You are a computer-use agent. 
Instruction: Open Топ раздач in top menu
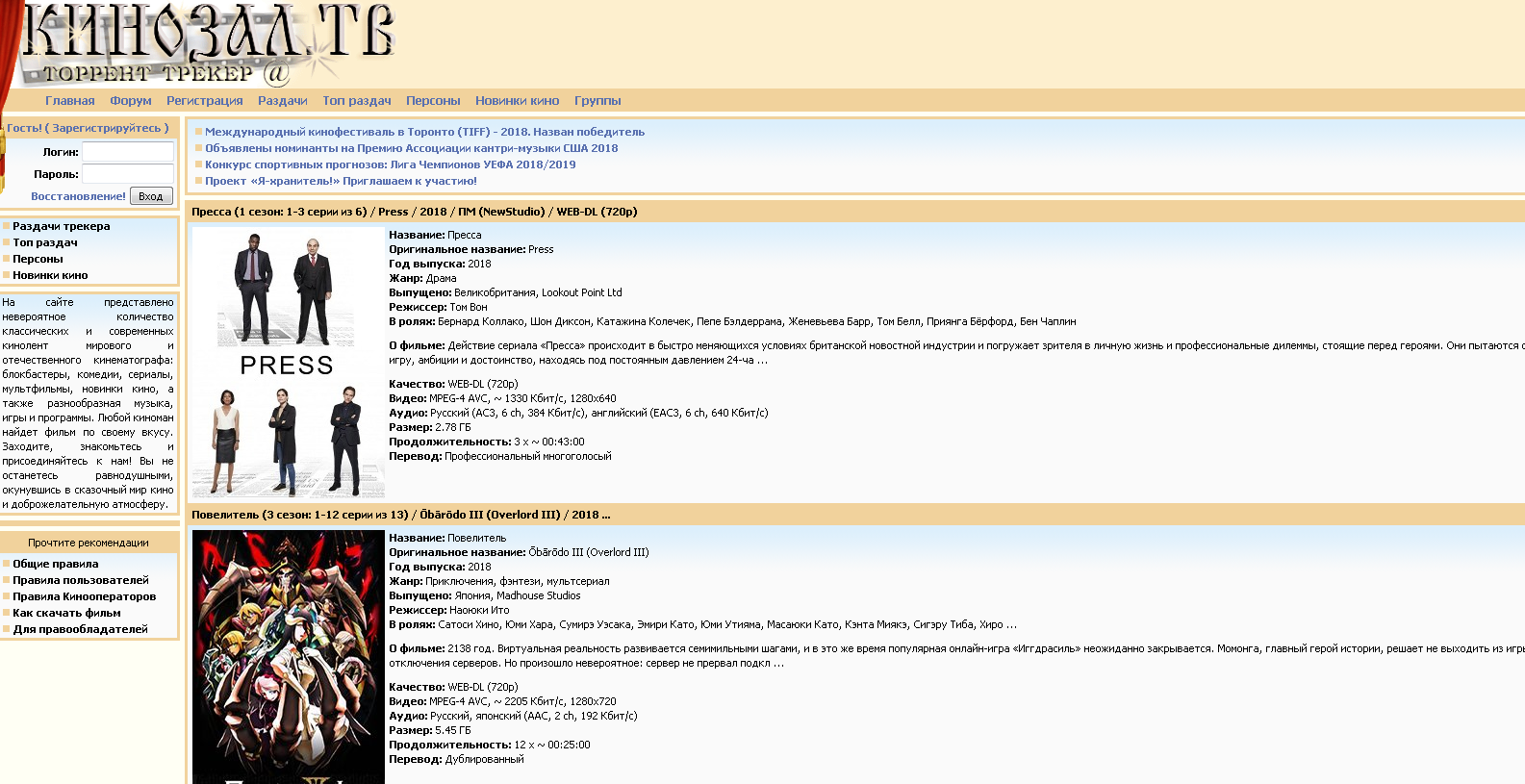point(357,101)
